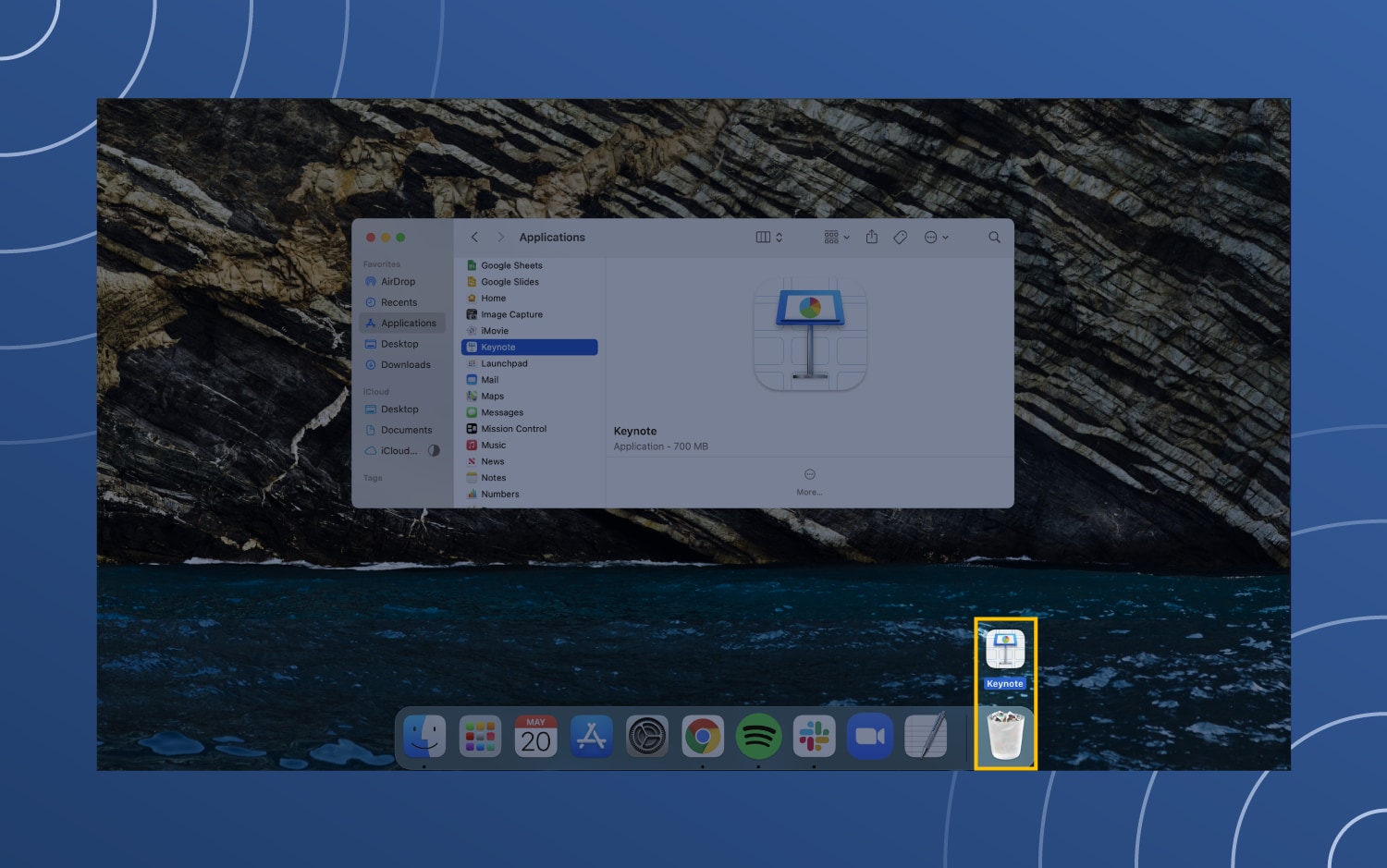This screenshot has height=868, width=1387.
Task: Open Finder from the Dock
Action: [424, 737]
